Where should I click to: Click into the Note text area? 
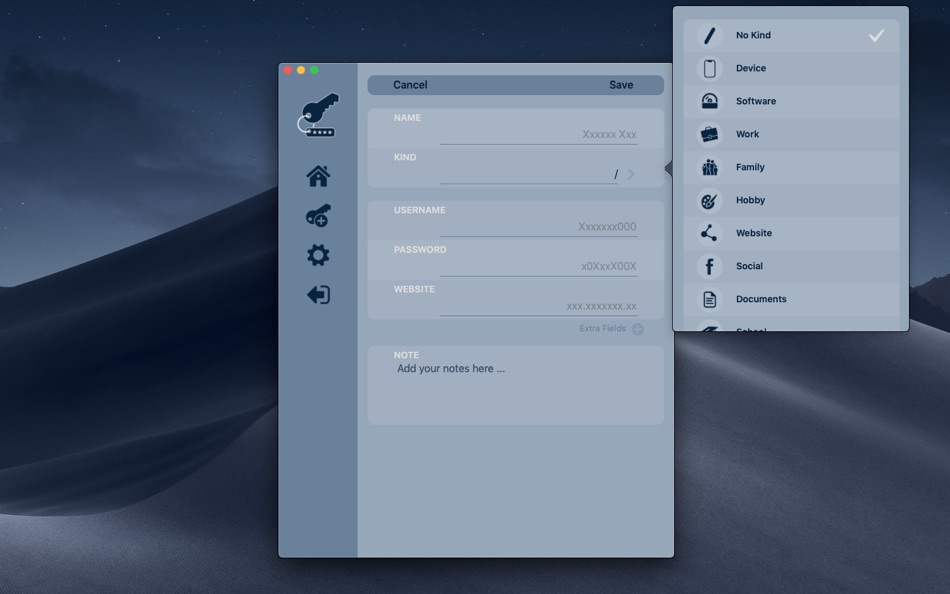coord(516,391)
